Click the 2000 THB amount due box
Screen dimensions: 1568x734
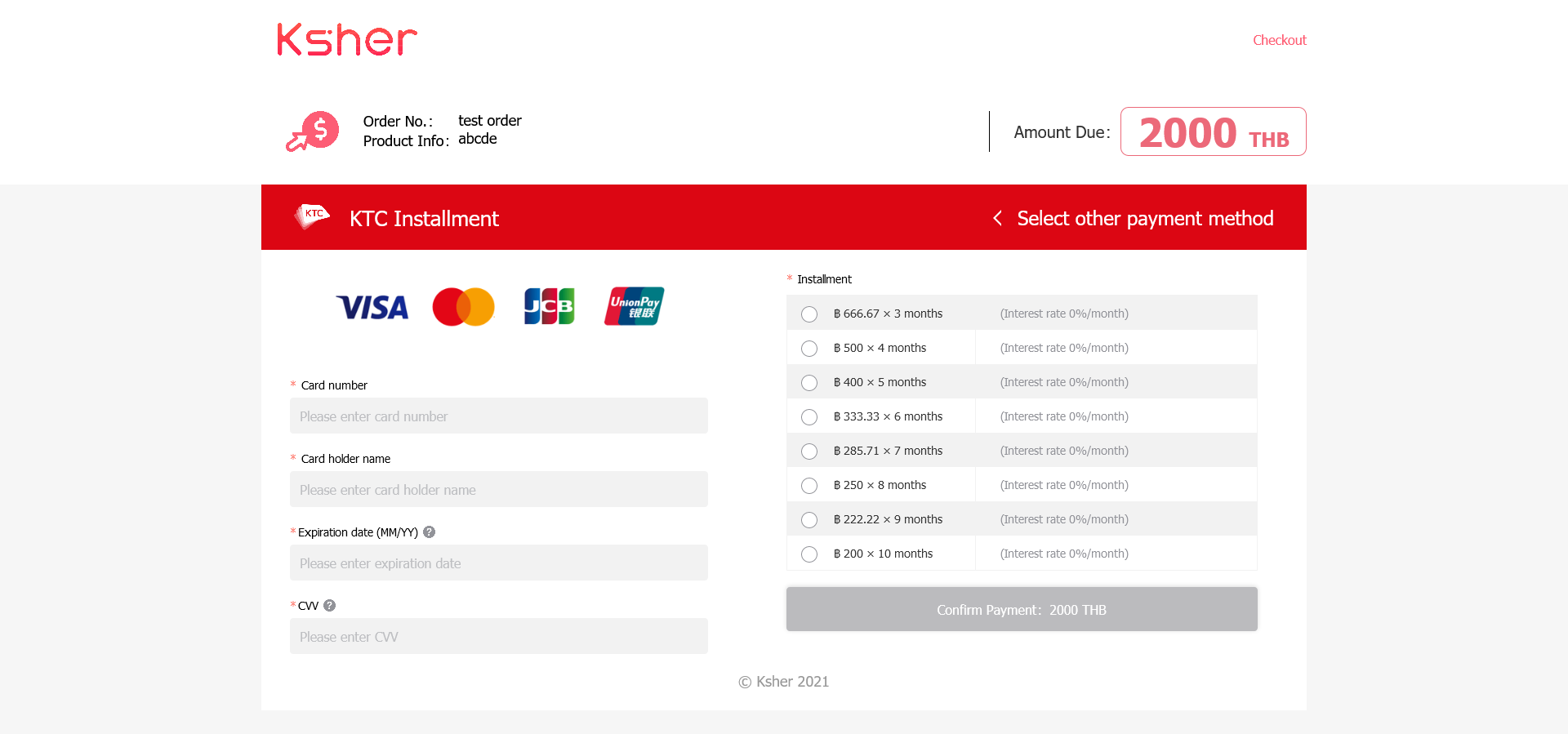pyautogui.click(x=1214, y=131)
